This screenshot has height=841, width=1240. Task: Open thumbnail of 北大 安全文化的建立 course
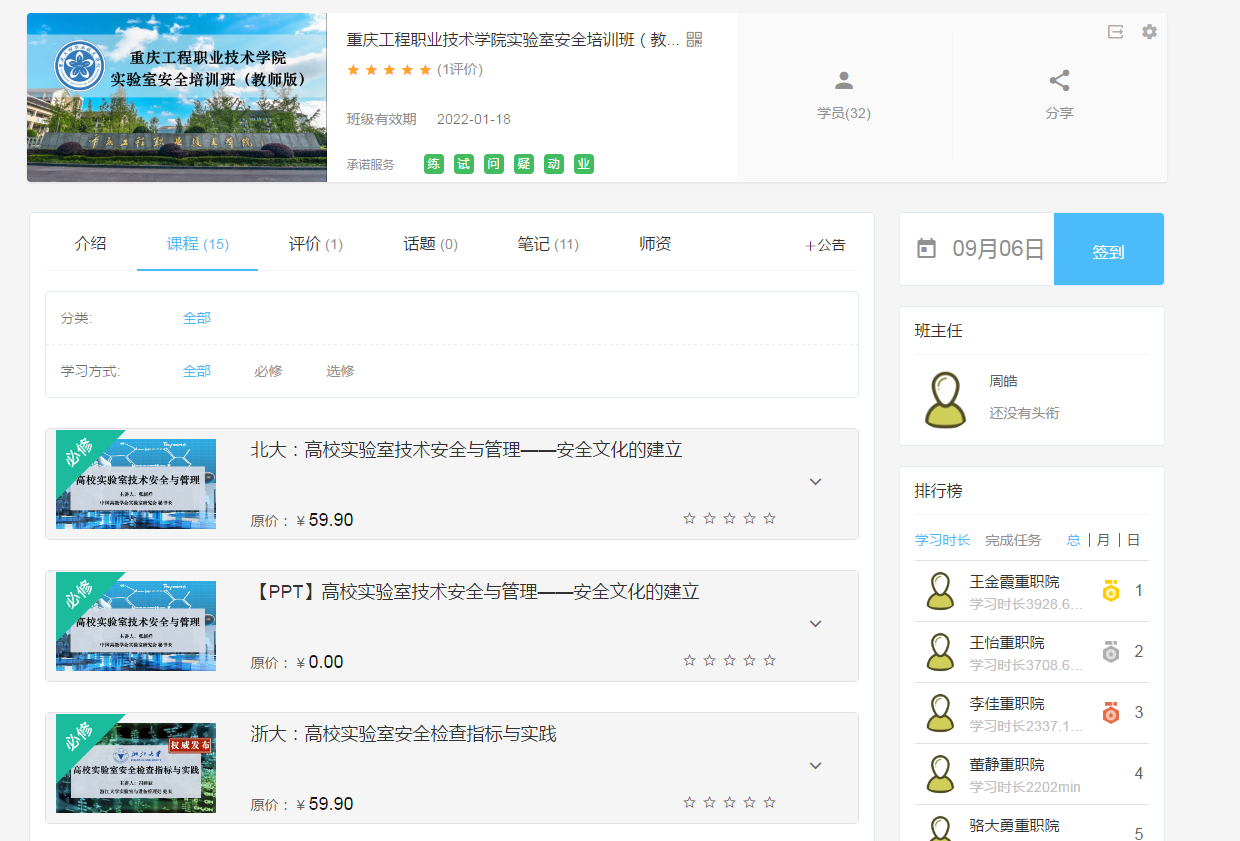136,484
